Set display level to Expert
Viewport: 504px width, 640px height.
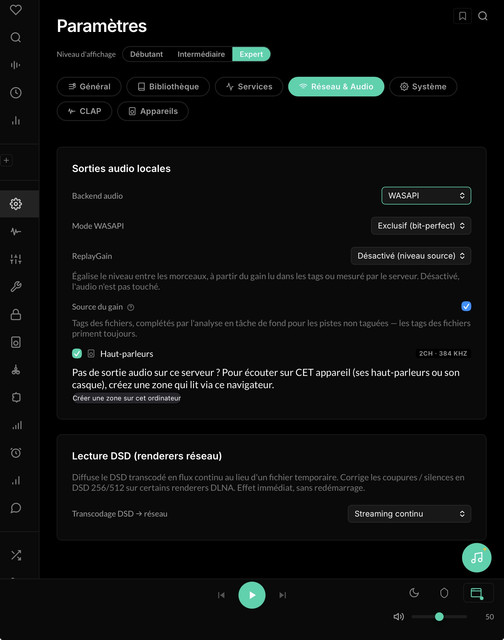[x=251, y=54]
